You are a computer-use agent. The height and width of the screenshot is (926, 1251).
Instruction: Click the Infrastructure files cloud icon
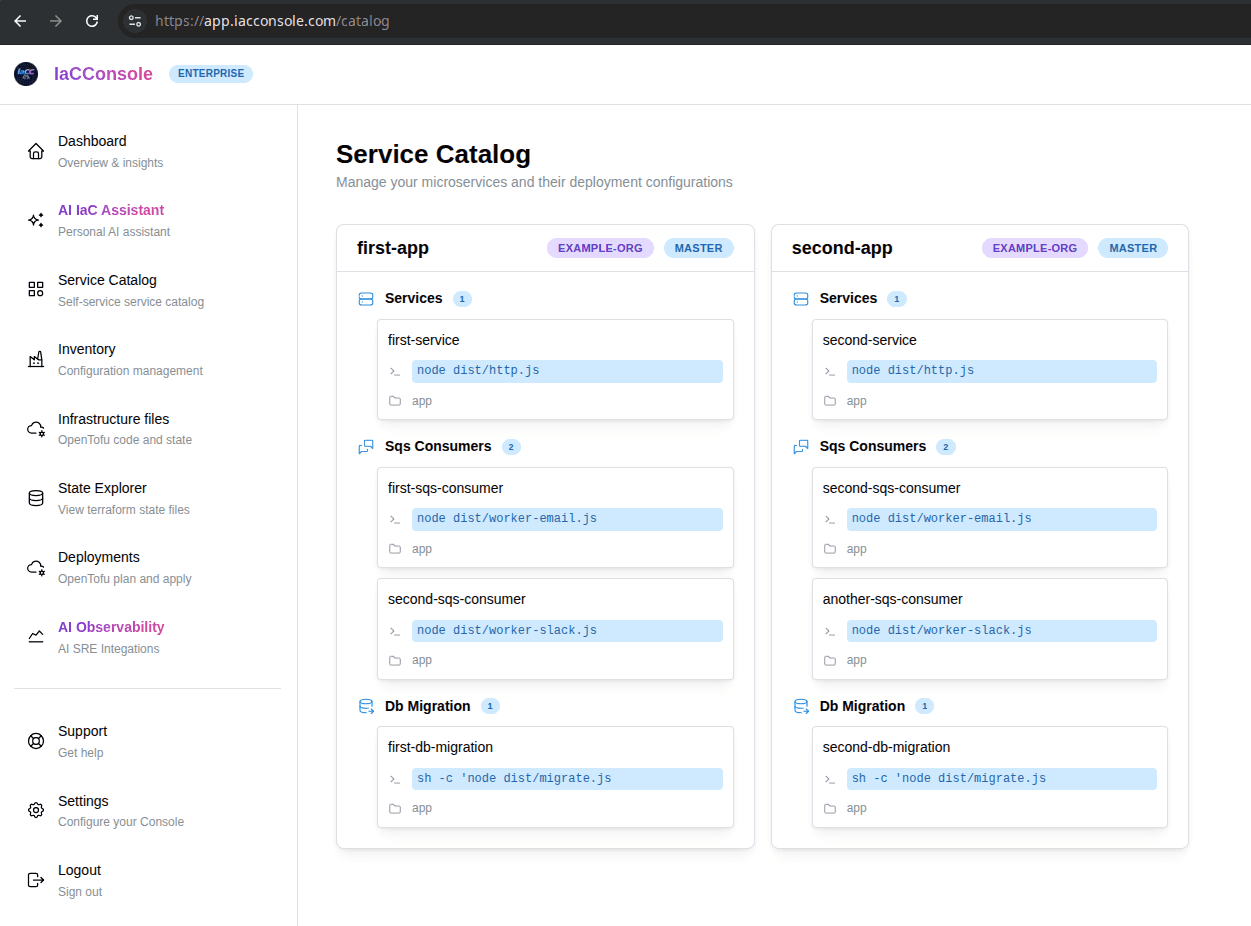pos(36,429)
